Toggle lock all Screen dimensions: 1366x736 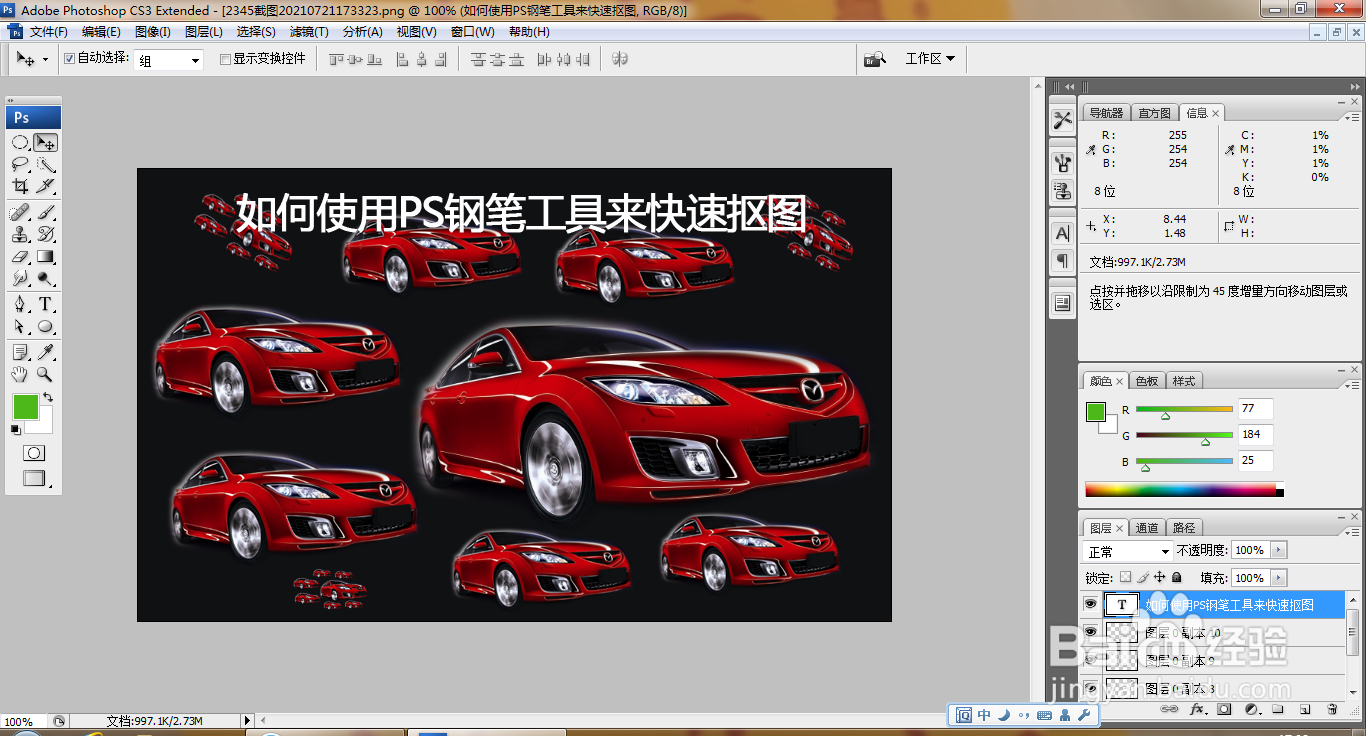click(1177, 577)
